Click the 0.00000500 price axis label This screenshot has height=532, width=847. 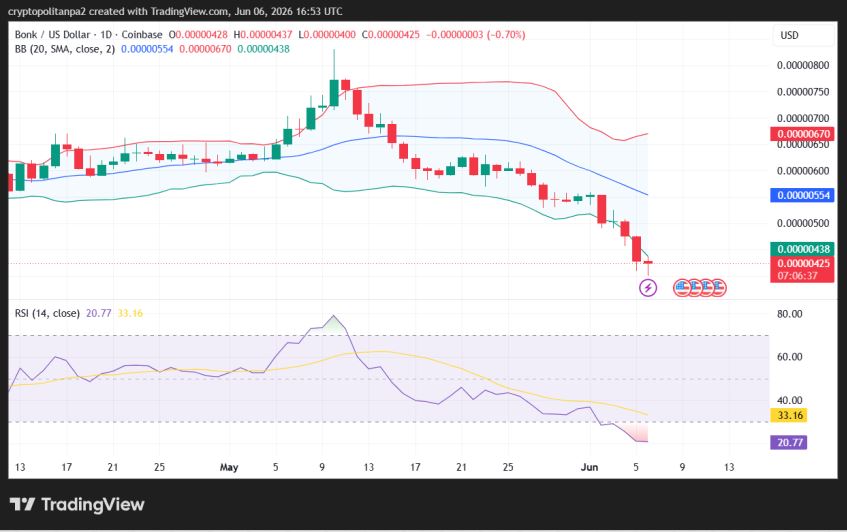pyautogui.click(x=803, y=223)
